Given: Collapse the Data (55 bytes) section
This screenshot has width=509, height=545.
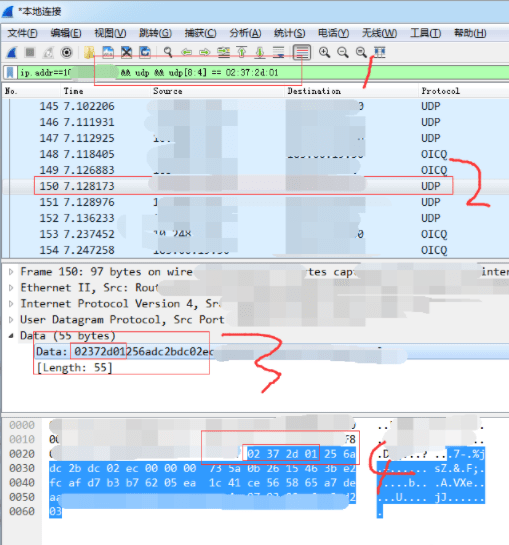Looking at the screenshot, I should tap(11, 335).
